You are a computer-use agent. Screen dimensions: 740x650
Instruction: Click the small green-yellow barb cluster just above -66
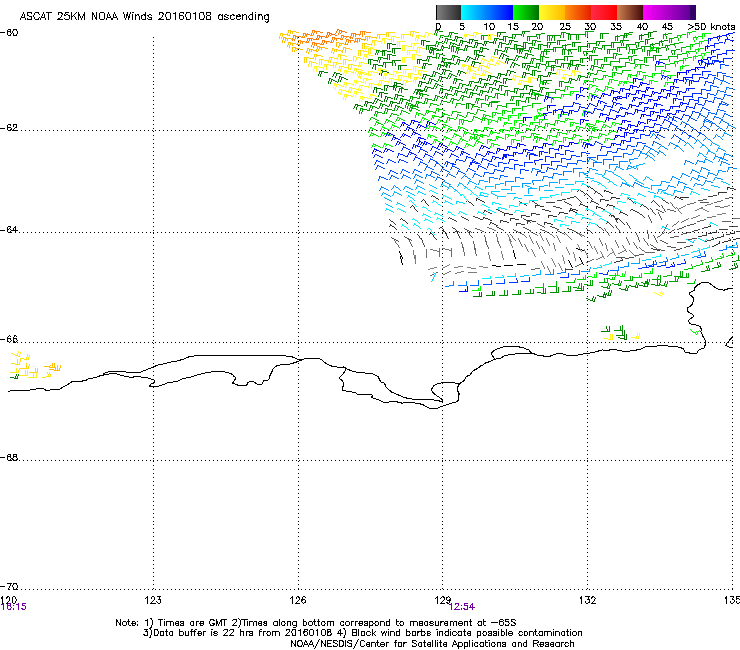point(621,333)
